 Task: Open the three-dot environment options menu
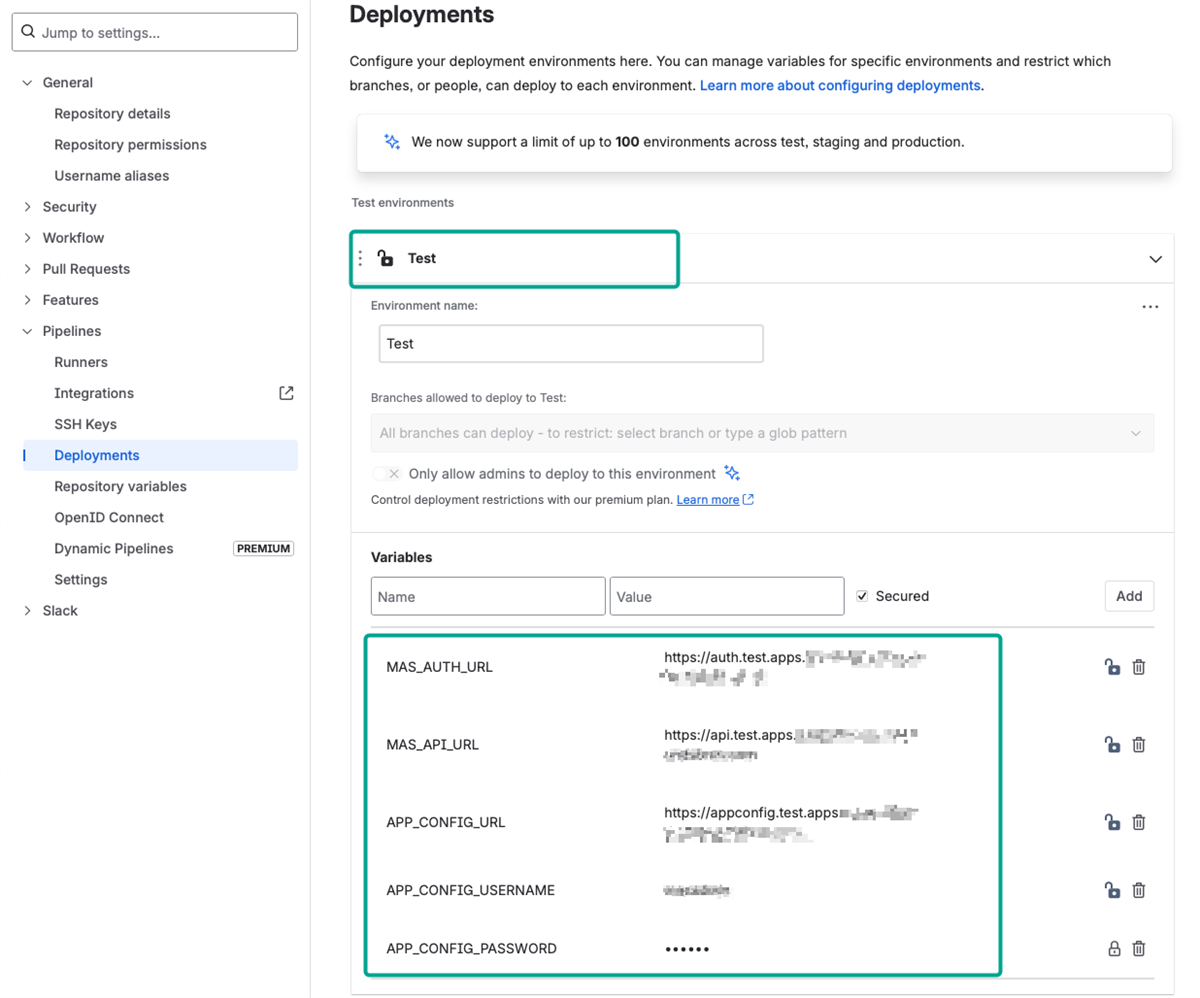click(x=1150, y=307)
